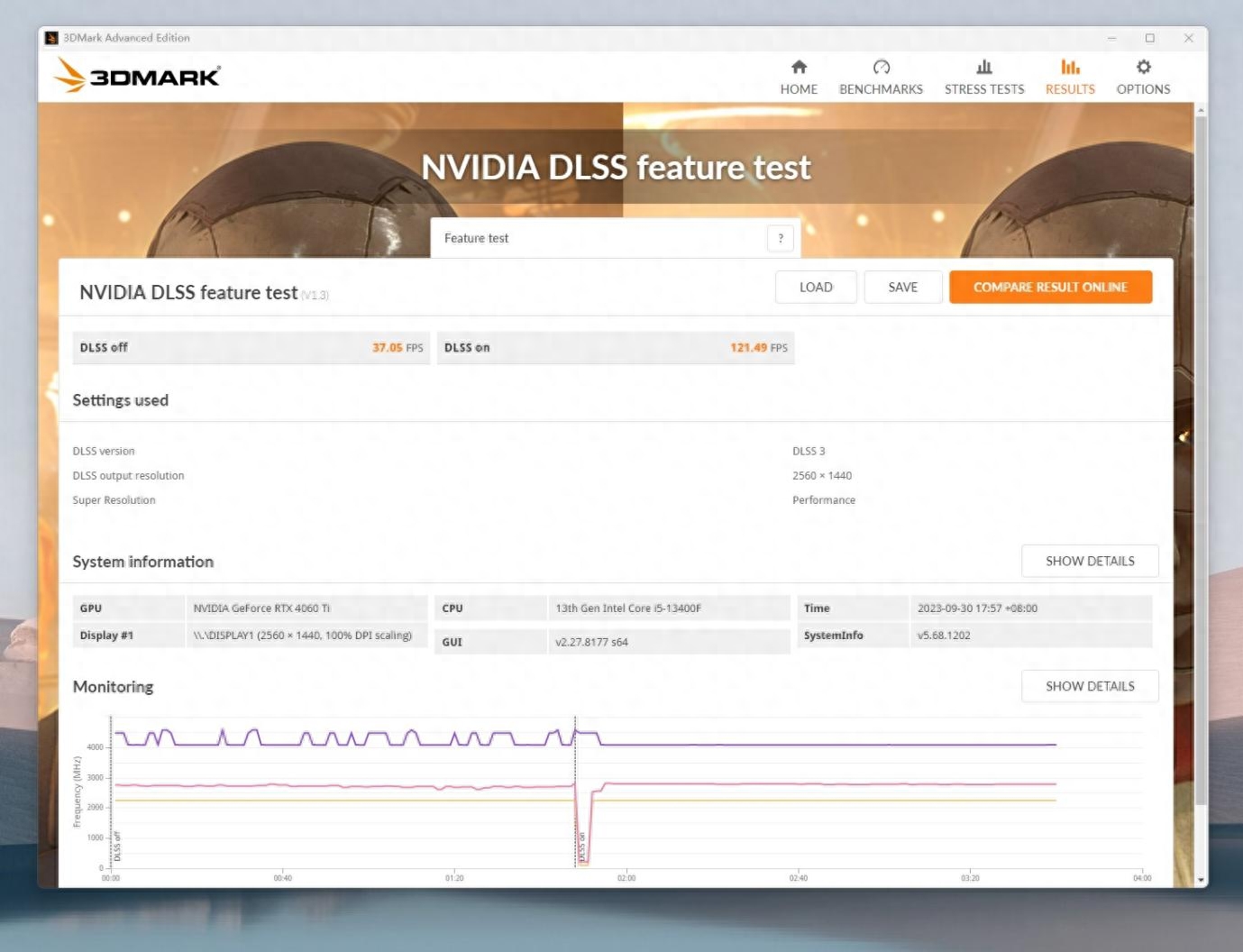This screenshot has width=1243, height=952.
Task: Click the 13th Gen Intel Core i5-13400F value
Action: click(628, 609)
